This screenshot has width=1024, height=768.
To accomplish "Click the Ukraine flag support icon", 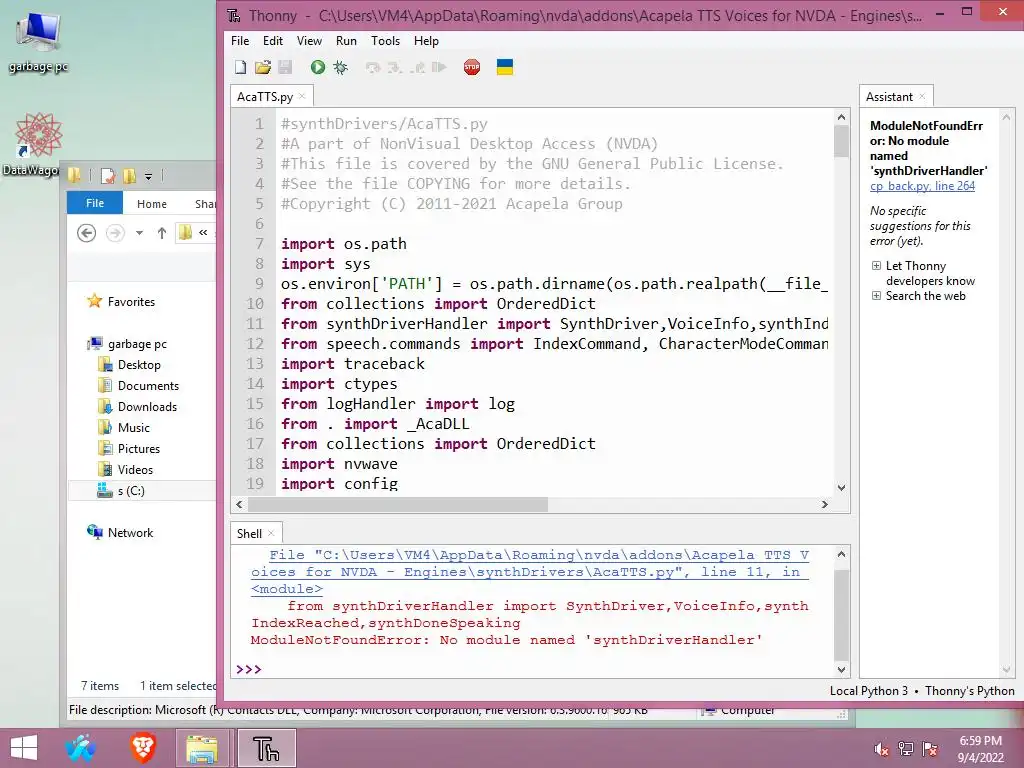I will pyautogui.click(x=505, y=67).
